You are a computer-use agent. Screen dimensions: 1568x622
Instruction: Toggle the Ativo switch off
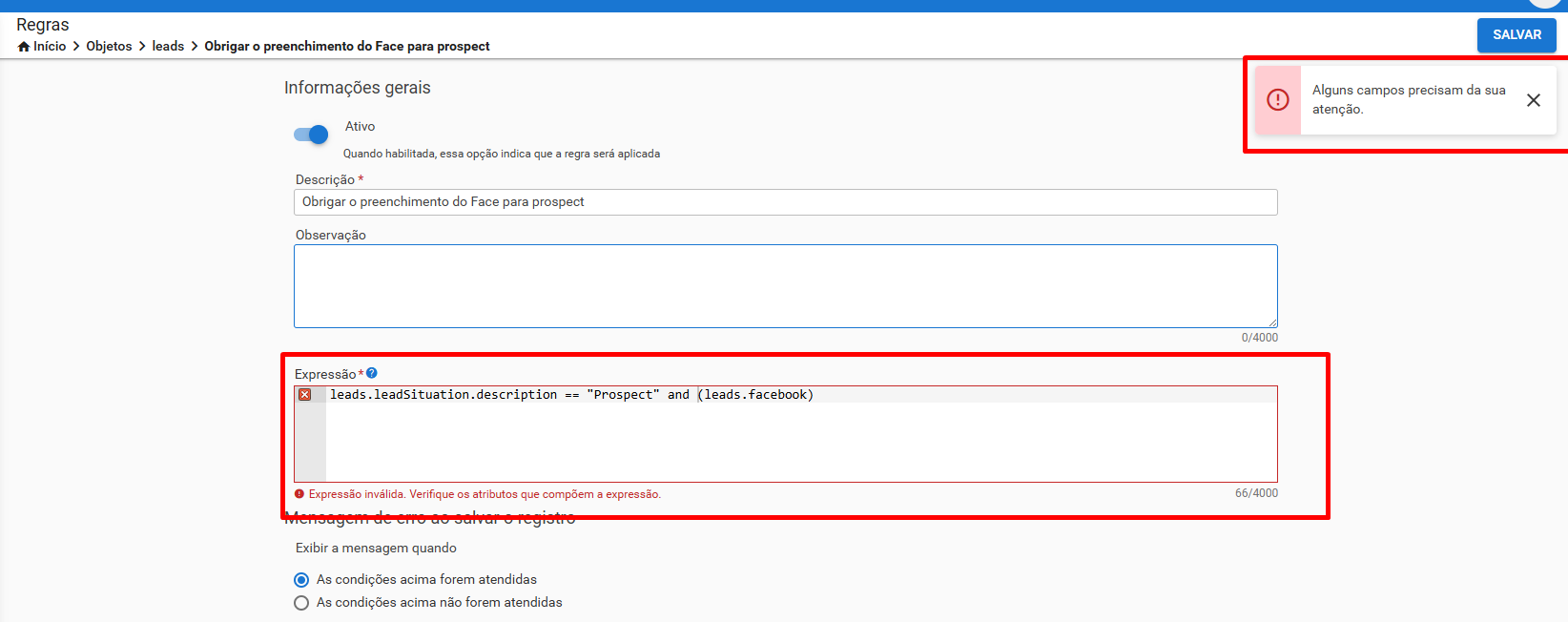[x=311, y=135]
